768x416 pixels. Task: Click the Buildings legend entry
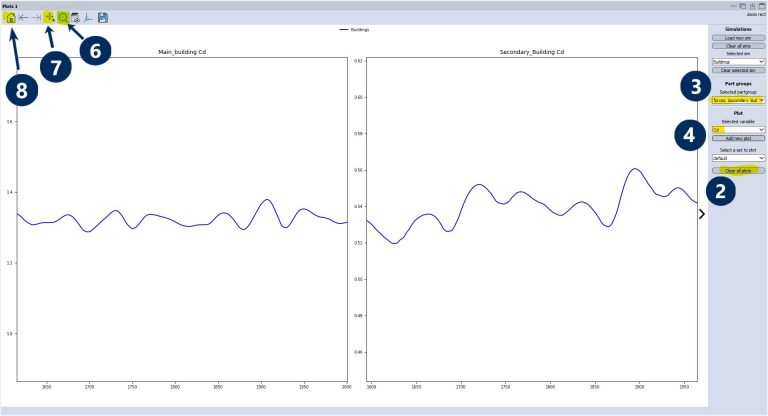tap(355, 30)
